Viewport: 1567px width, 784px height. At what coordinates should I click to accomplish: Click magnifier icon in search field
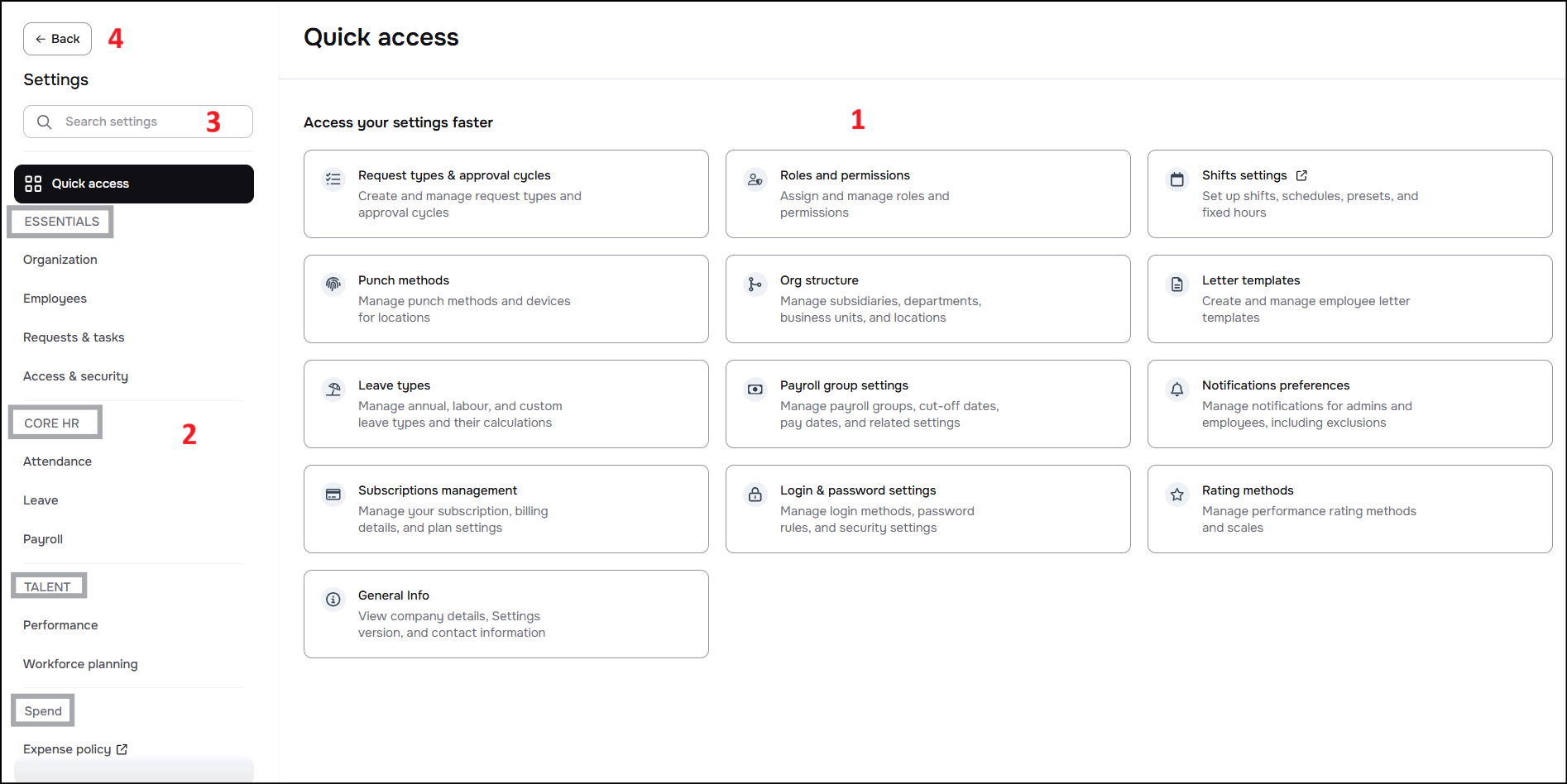tap(45, 122)
